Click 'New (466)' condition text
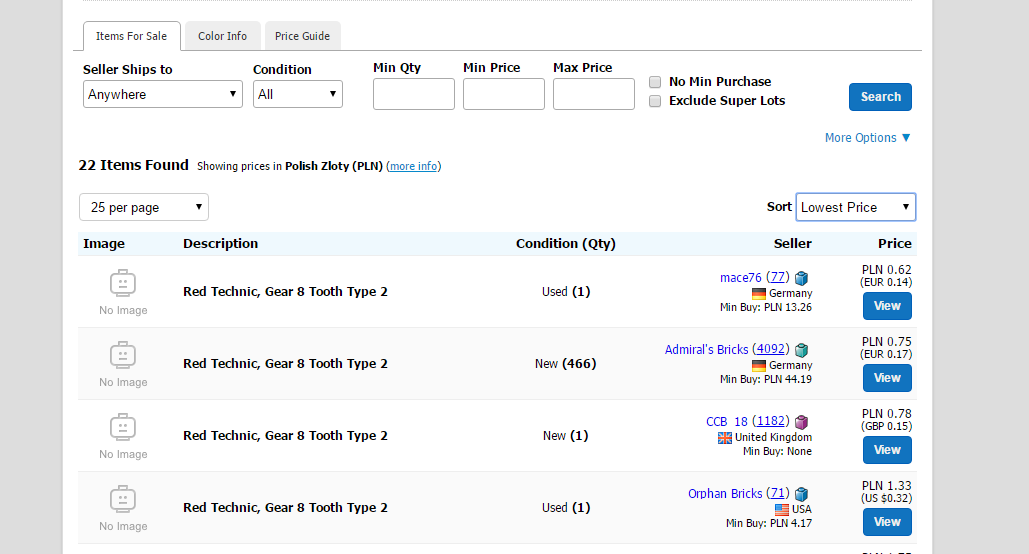 click(566, 364)
